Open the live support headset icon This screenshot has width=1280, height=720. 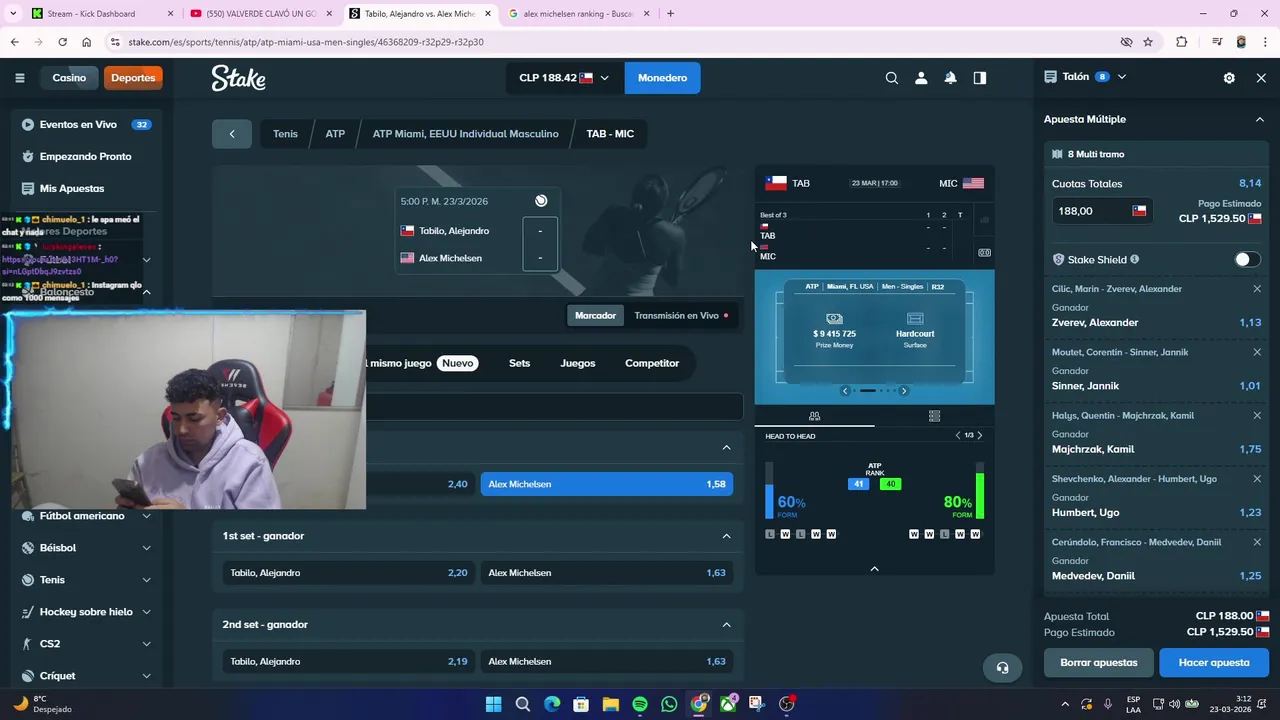click(x=1002, y=668)
